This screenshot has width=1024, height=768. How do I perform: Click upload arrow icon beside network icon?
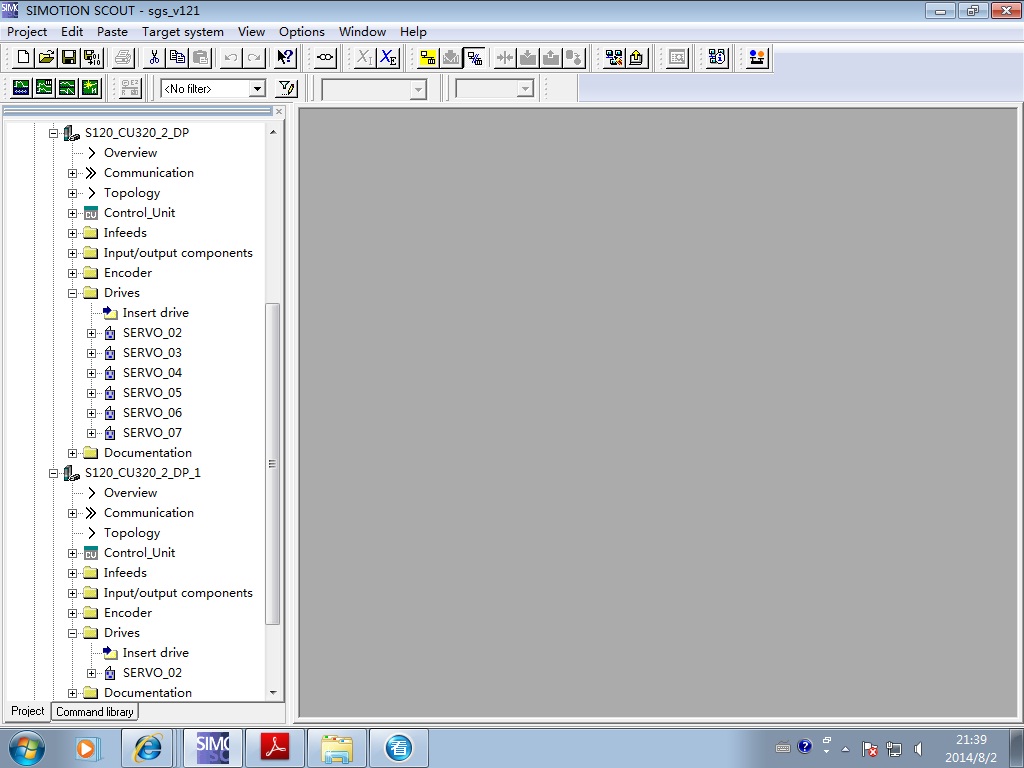tap(636, 57)
